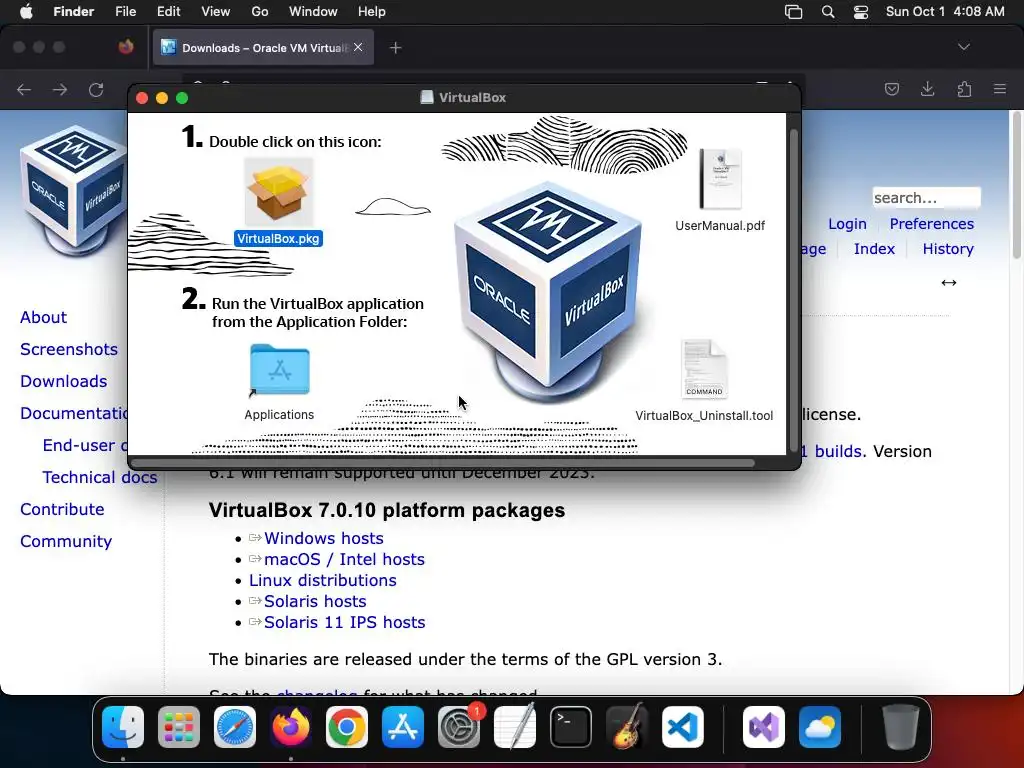Click the VirtualBox window horizontal scrollbar
Screen dimensions: 1024x768
tap(443, 463)
